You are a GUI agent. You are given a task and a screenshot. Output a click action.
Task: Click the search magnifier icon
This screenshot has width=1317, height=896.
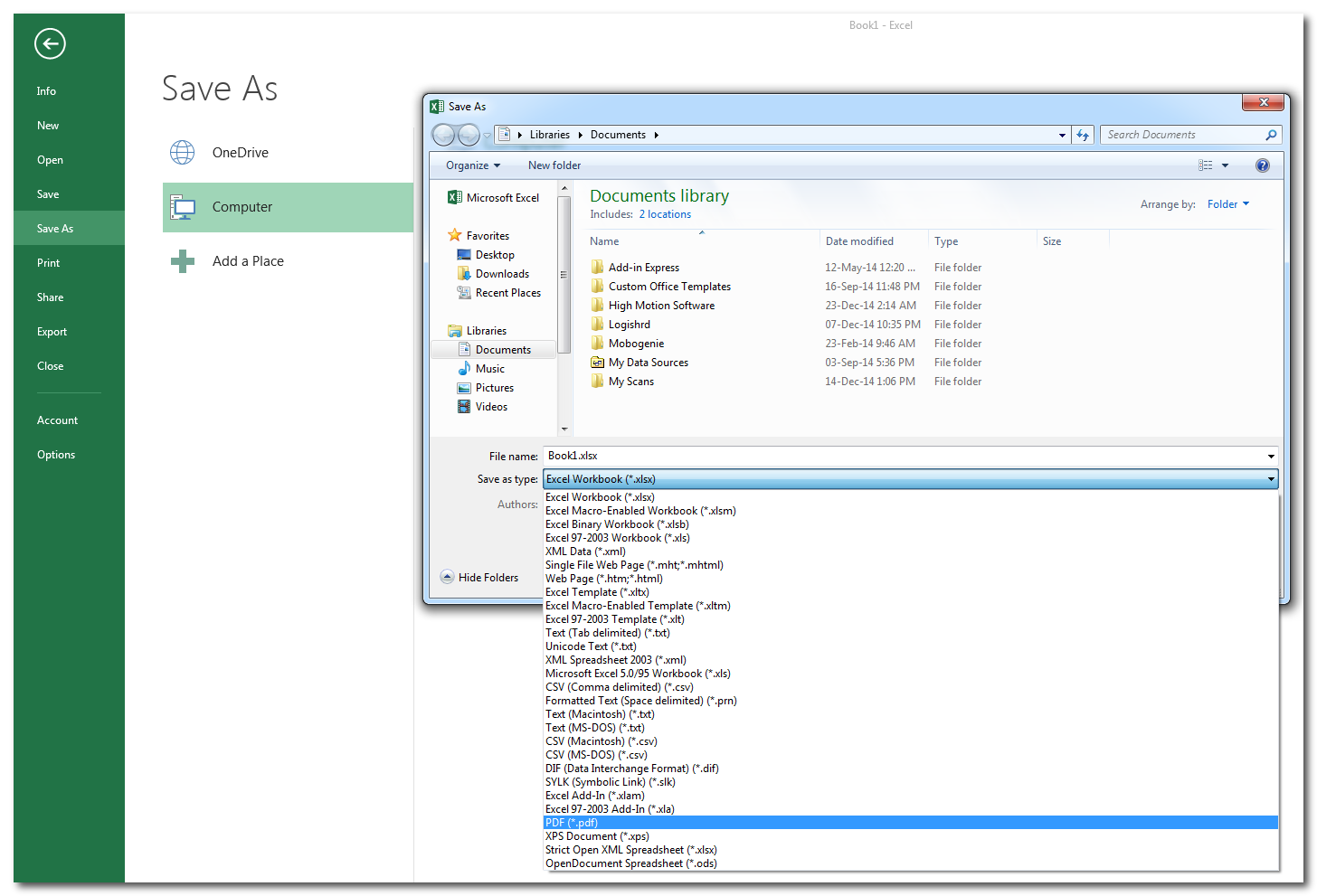1271,135
